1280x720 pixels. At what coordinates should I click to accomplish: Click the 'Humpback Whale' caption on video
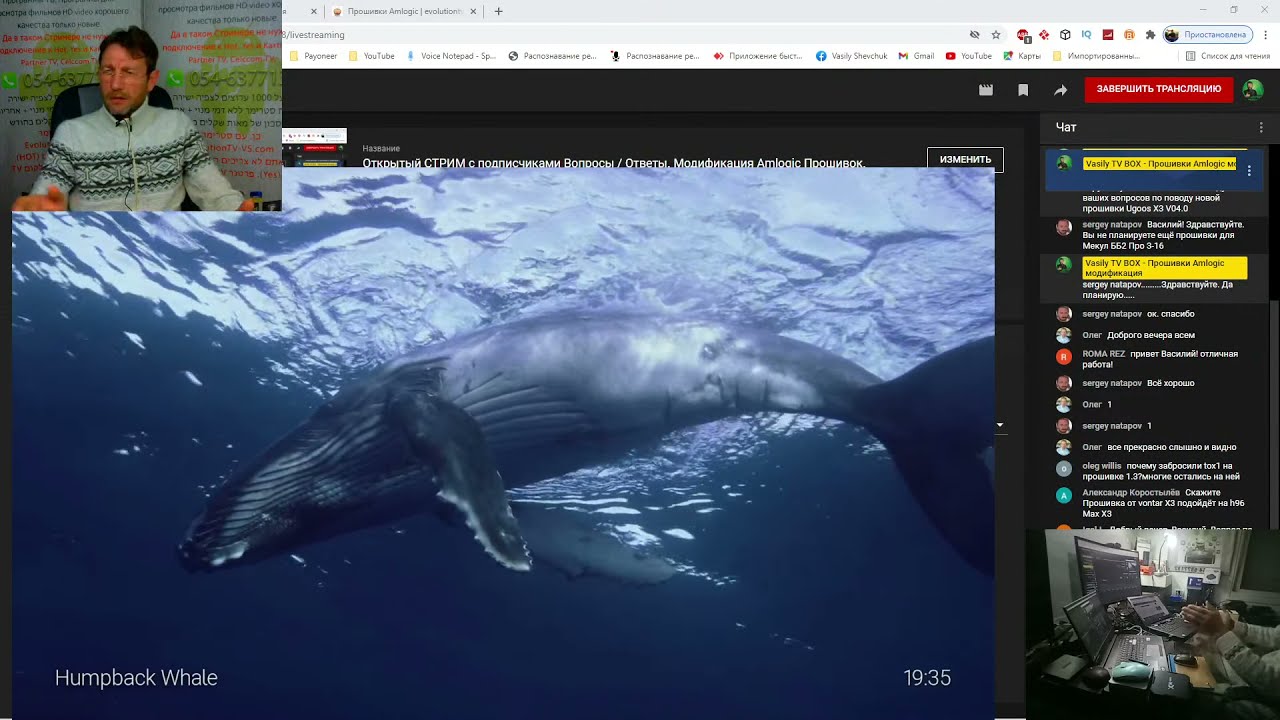136,678
